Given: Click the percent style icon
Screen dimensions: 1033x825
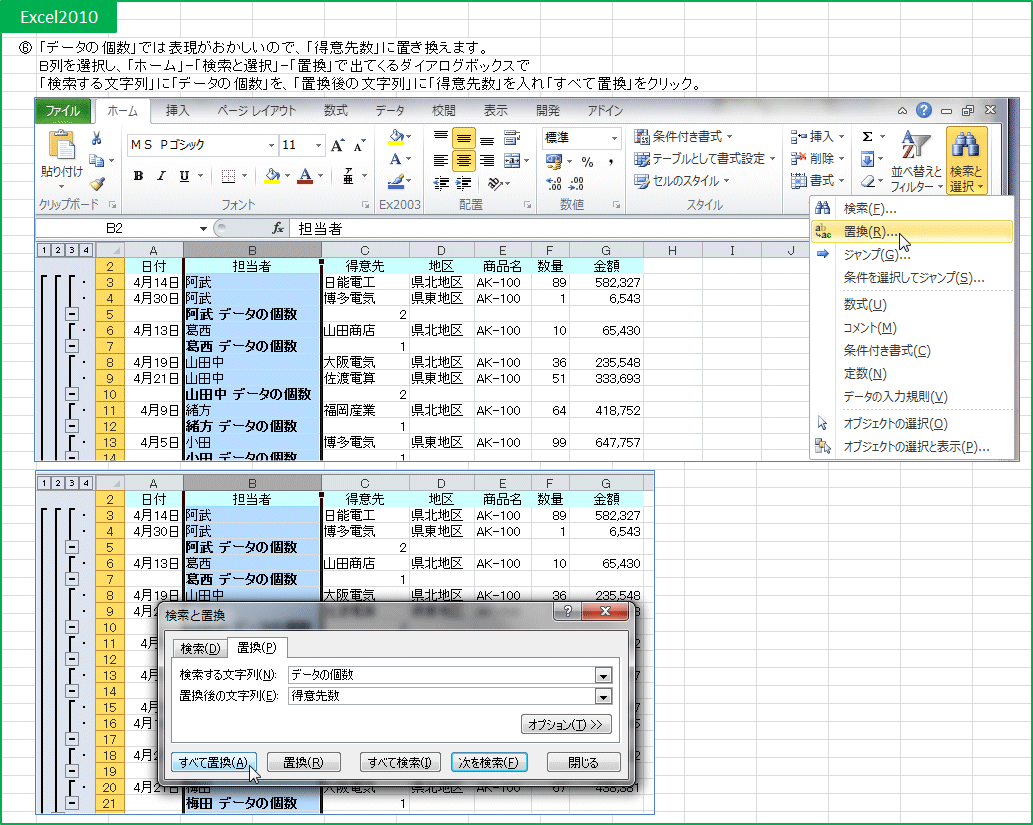Looking at the screenshot, I should pos(587,161).
